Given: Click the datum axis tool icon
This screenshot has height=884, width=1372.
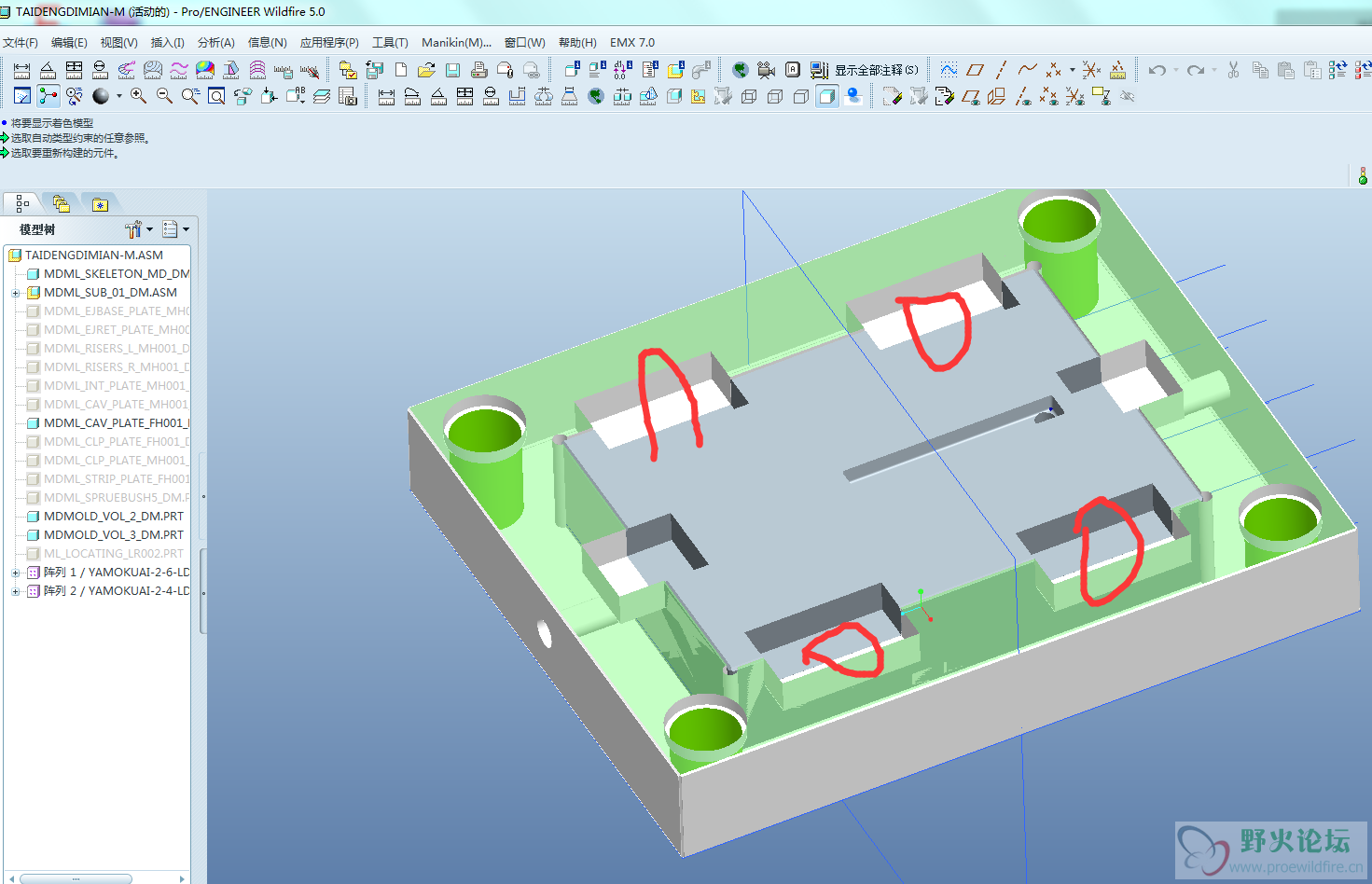Looking at the screenshot, I should pyautogui.click(x=1002, y=70).
